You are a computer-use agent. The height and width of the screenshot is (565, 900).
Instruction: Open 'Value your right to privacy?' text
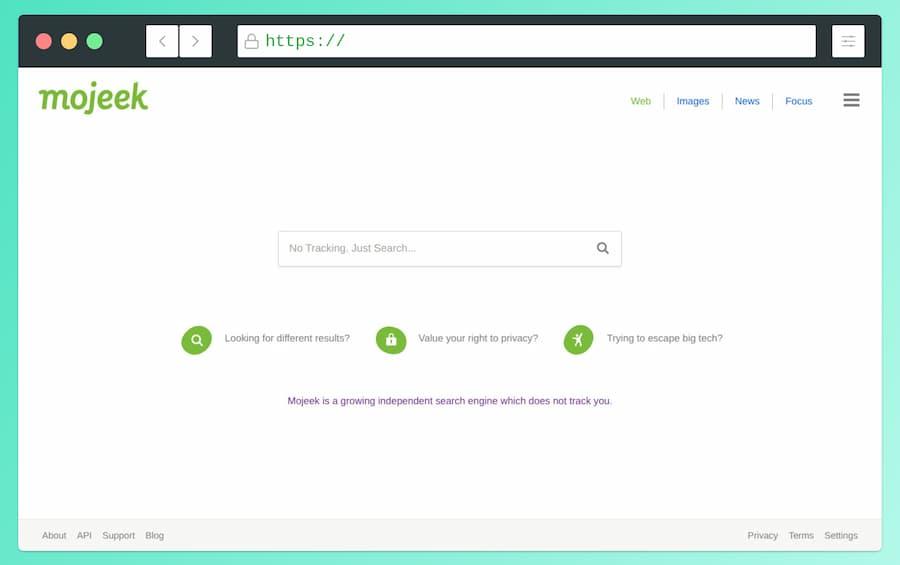478,338
